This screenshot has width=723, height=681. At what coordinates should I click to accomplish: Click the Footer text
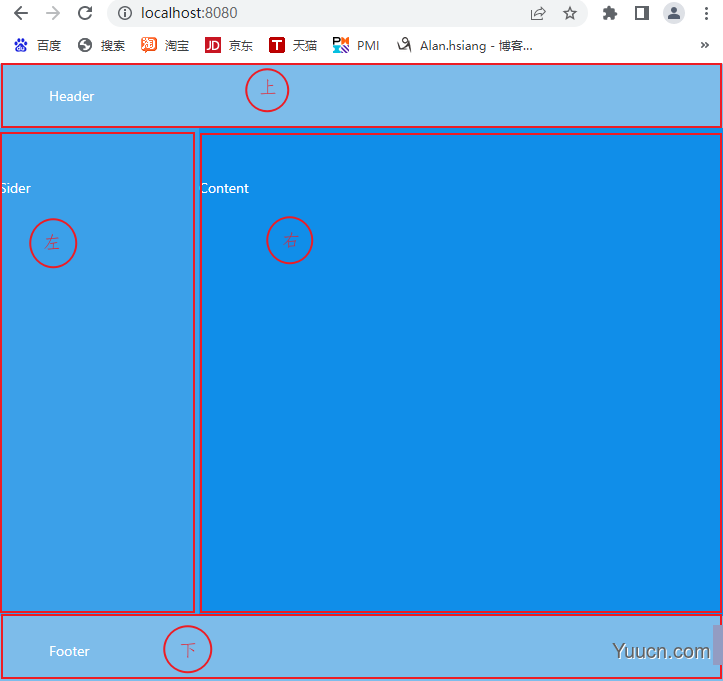pos(69,651)
